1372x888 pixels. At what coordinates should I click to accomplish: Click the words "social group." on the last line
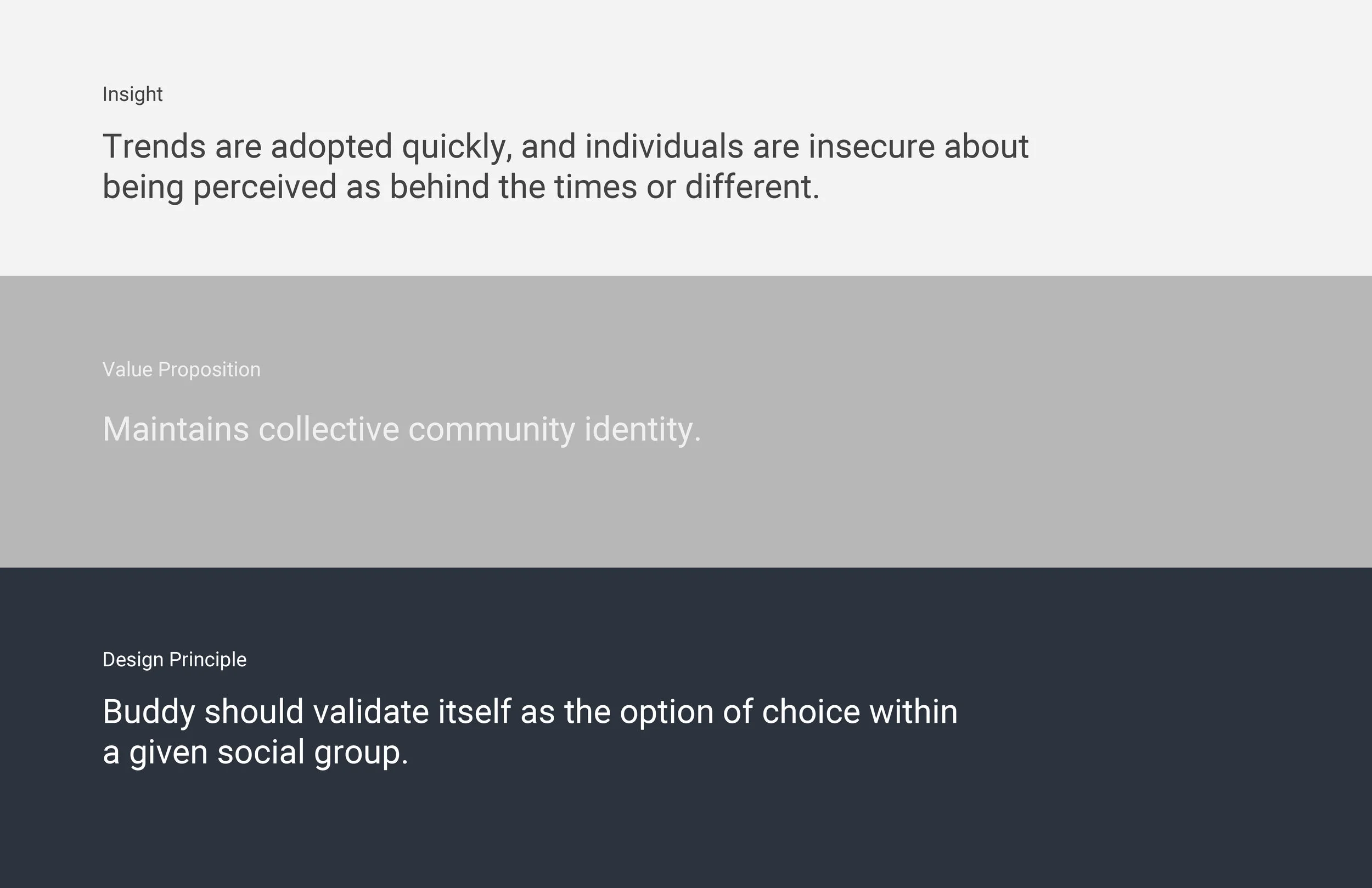pos(313,754)
